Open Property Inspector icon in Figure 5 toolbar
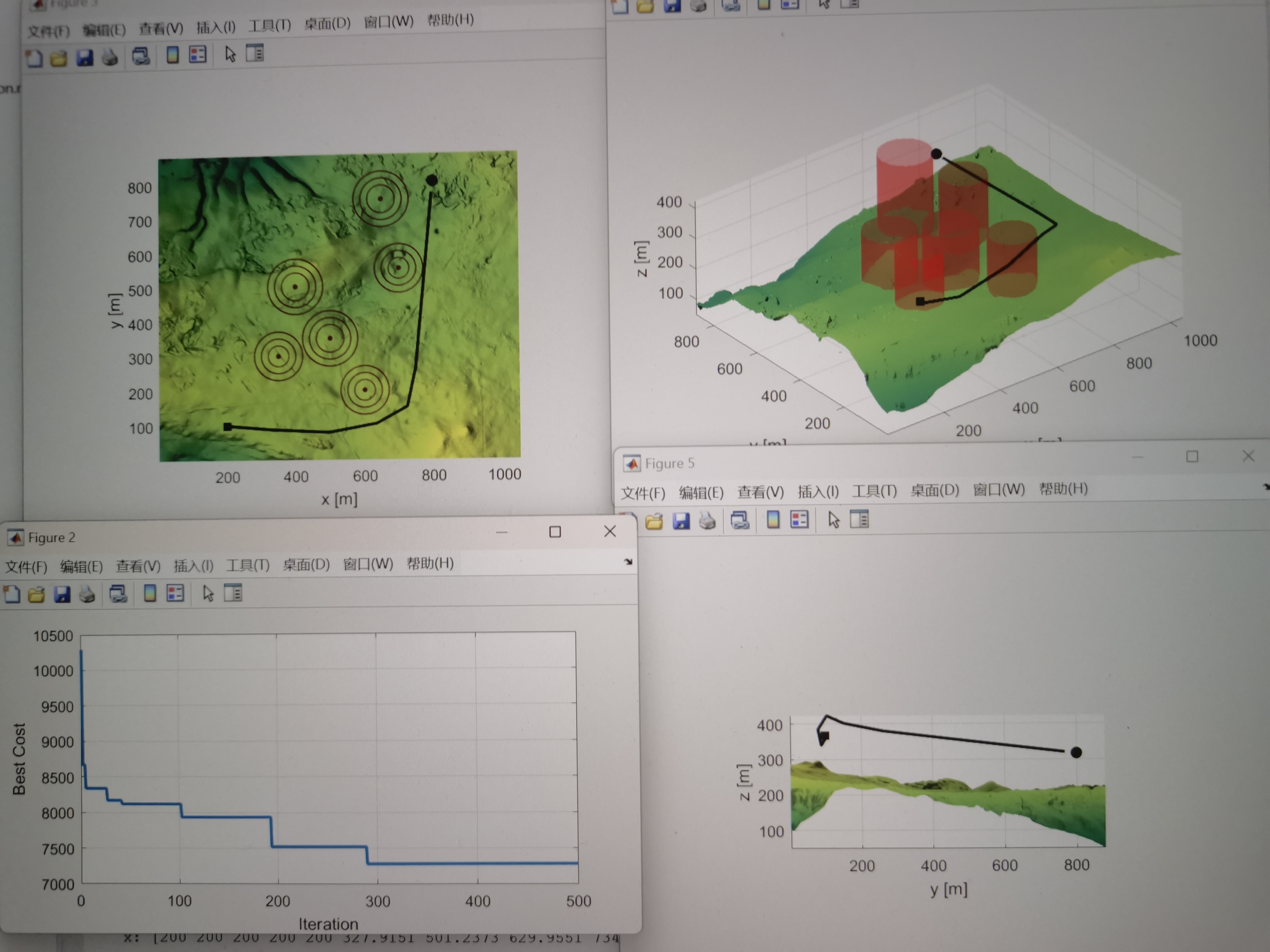This screenshot has height=952, width=1270. tap(859, 519)
